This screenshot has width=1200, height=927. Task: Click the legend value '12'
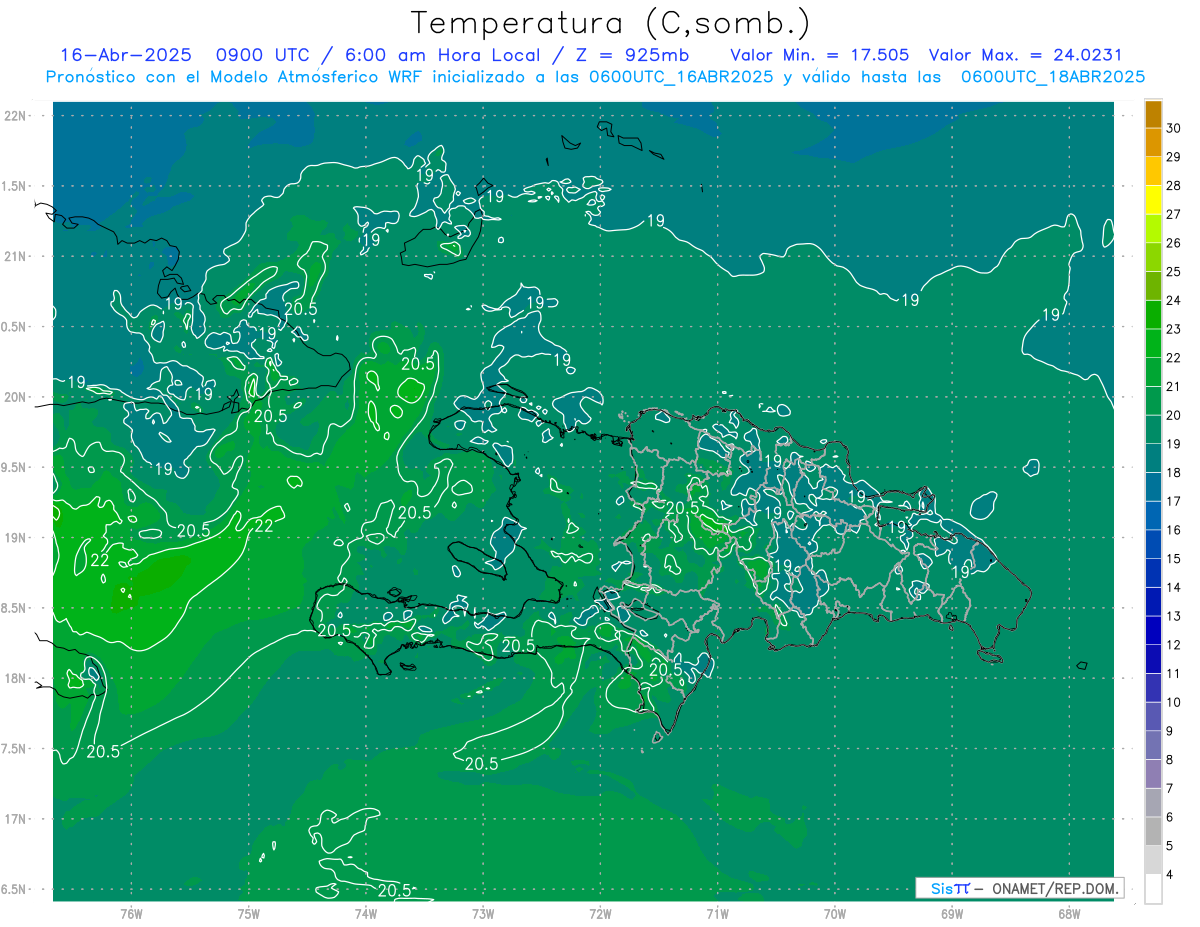tap(1174, 645)
